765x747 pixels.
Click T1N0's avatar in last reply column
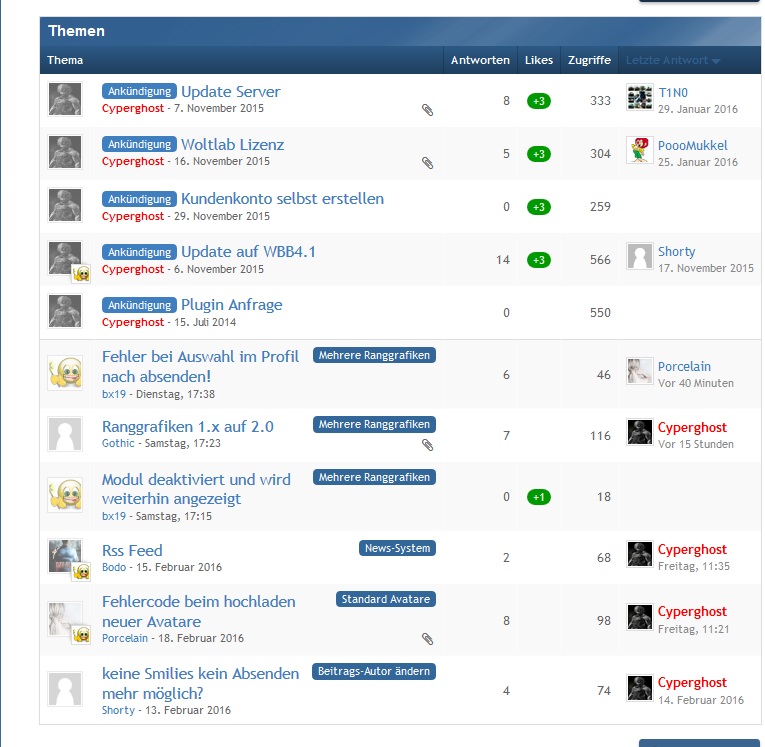tap(639, 98)
